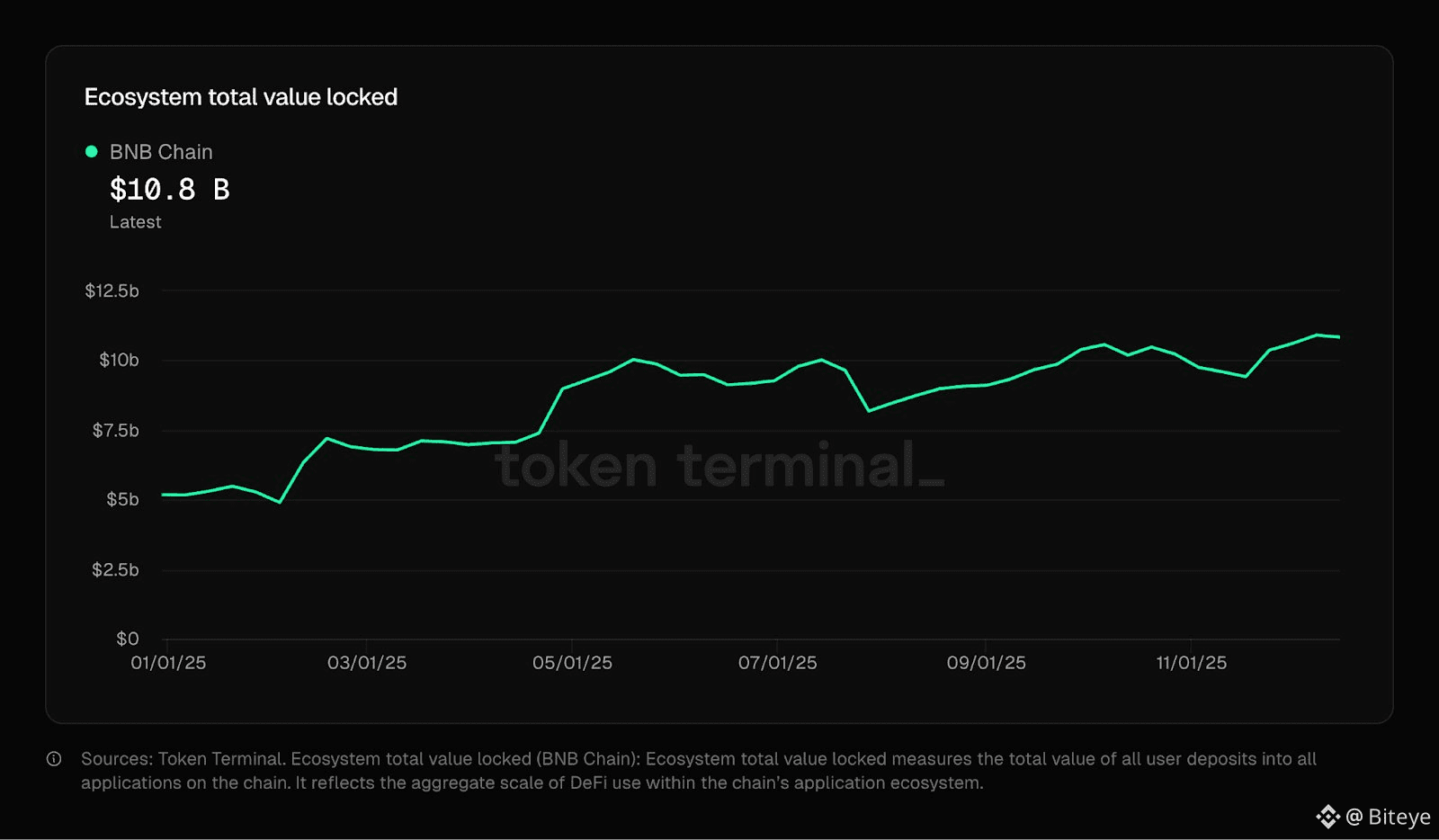Click the info icon beside Sources text
The image size is (1439, 840).
pyautogui.click(x=54, y=759)
